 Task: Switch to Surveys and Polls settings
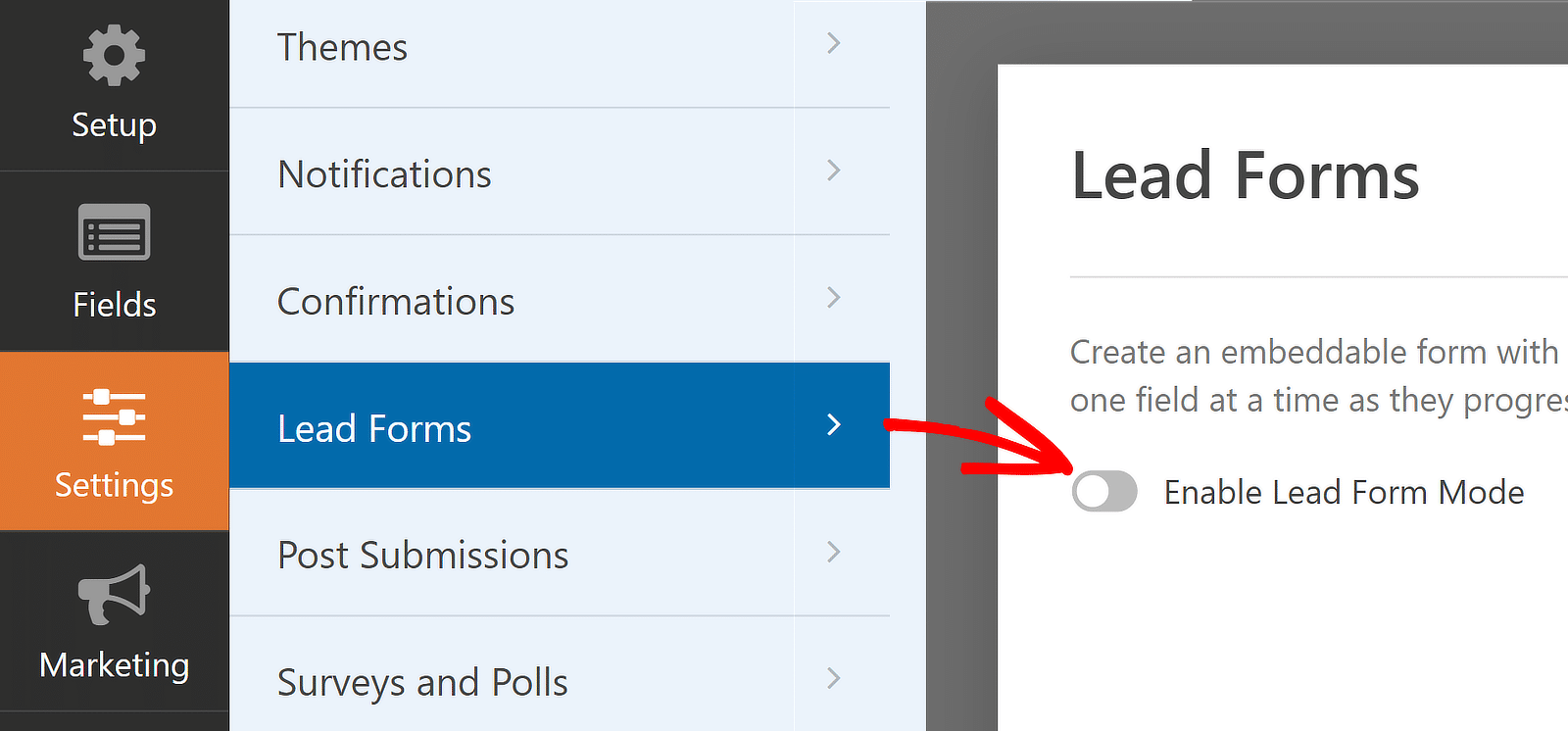[x=422, y=682]
